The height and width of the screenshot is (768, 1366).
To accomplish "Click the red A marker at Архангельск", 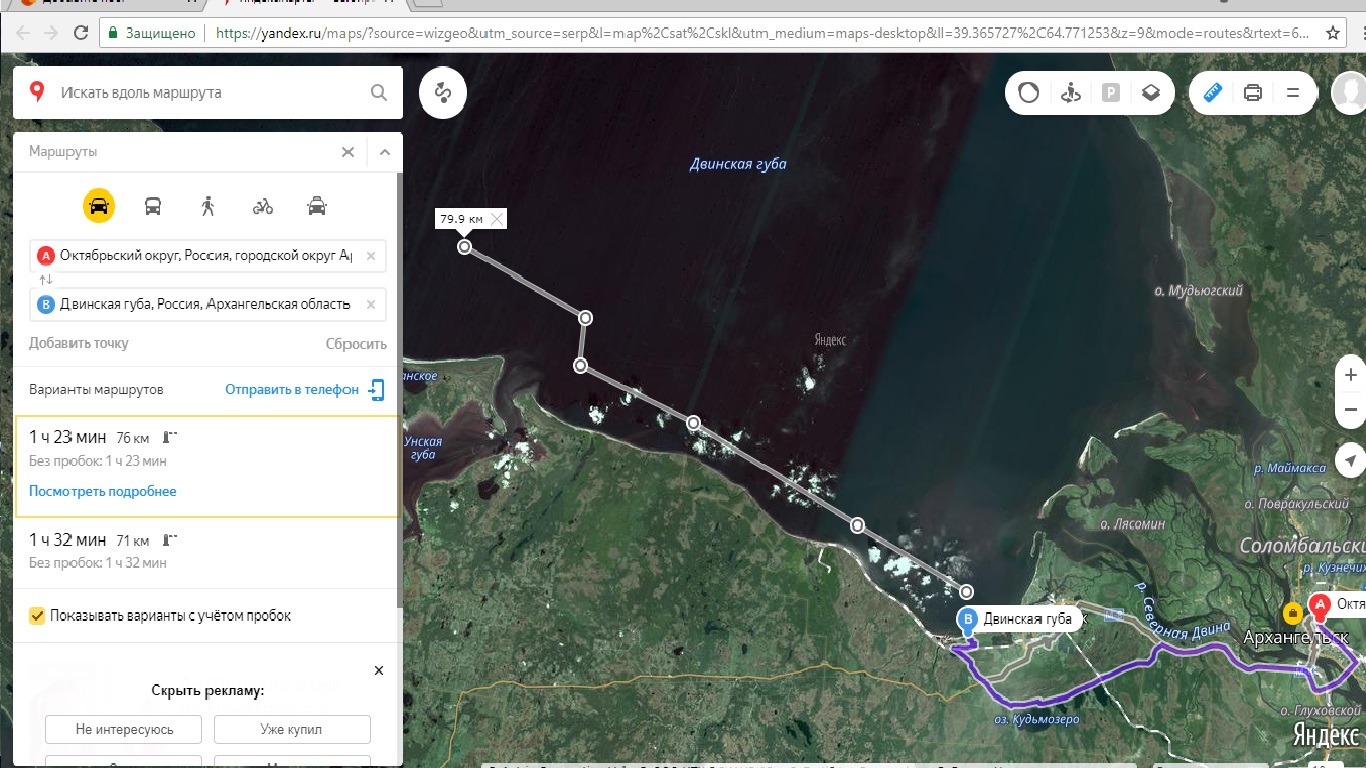I will tap(1320, 606).
